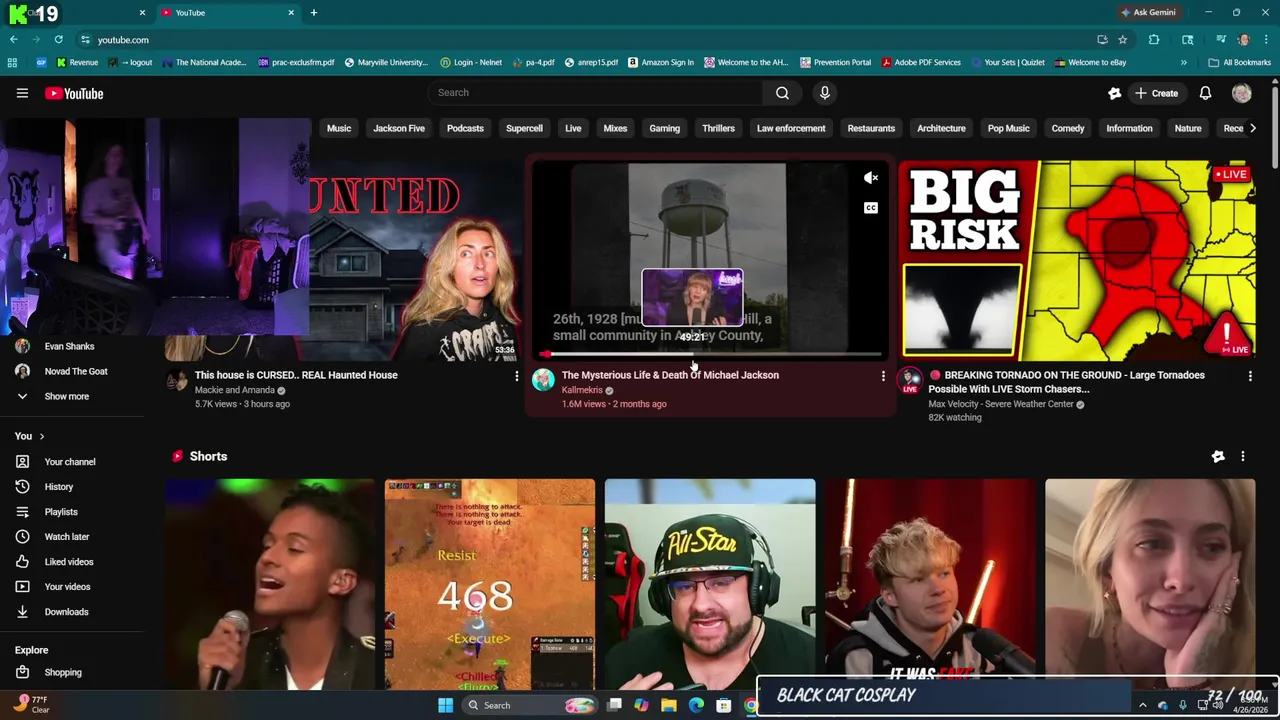Open a new Chrome tab
The height and width of the screenshot is (720, 1280).
click(x=314, y=13)
